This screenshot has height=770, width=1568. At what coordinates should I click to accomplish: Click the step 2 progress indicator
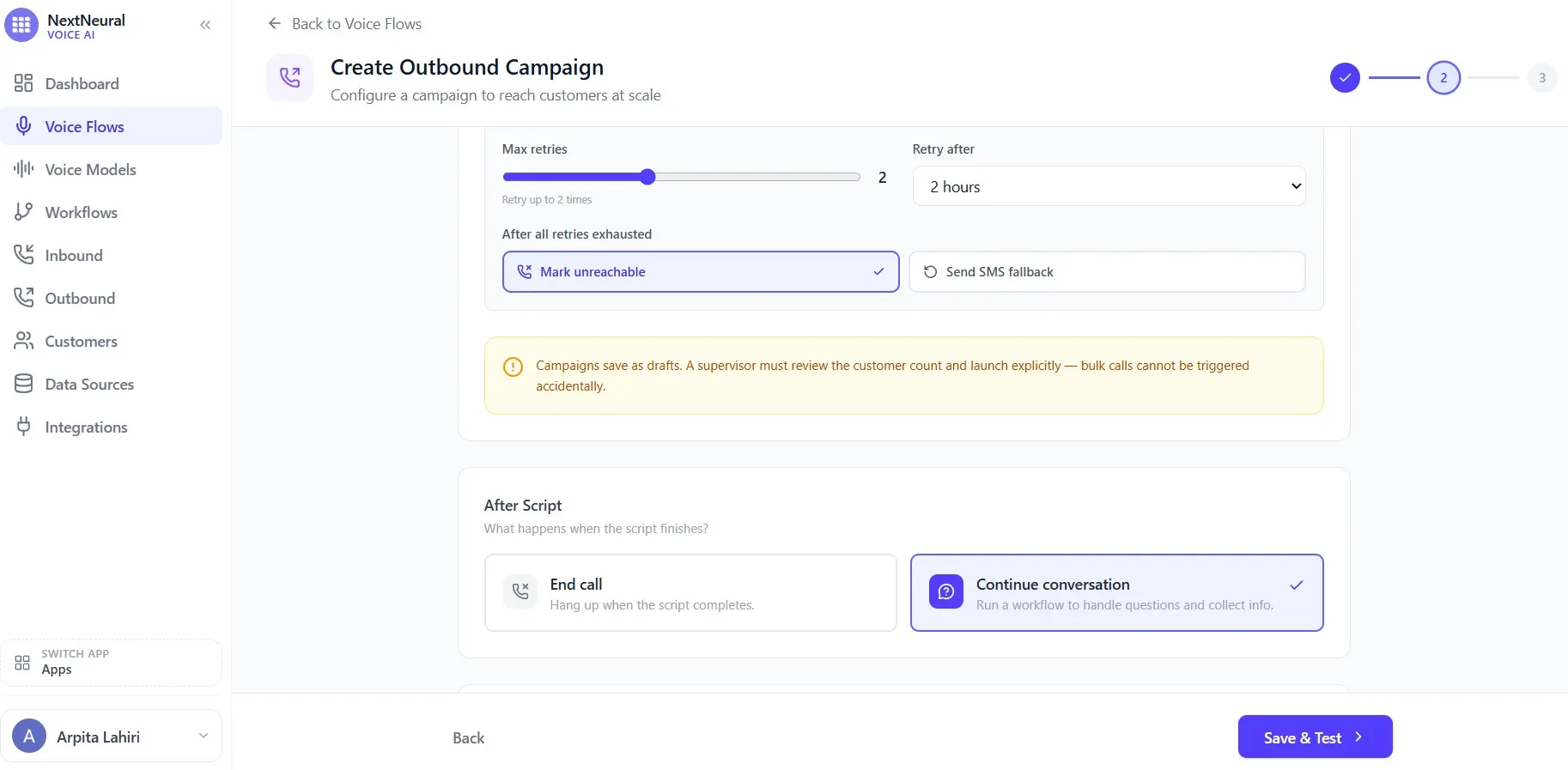tap(1443, 78)
